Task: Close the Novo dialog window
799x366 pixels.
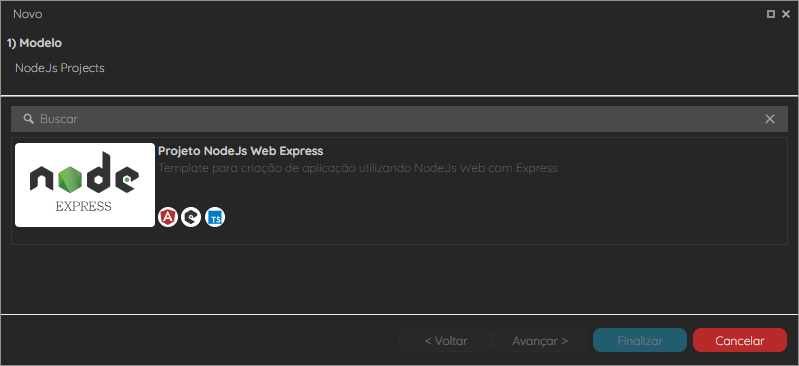Action: click(x=786, y=14)
